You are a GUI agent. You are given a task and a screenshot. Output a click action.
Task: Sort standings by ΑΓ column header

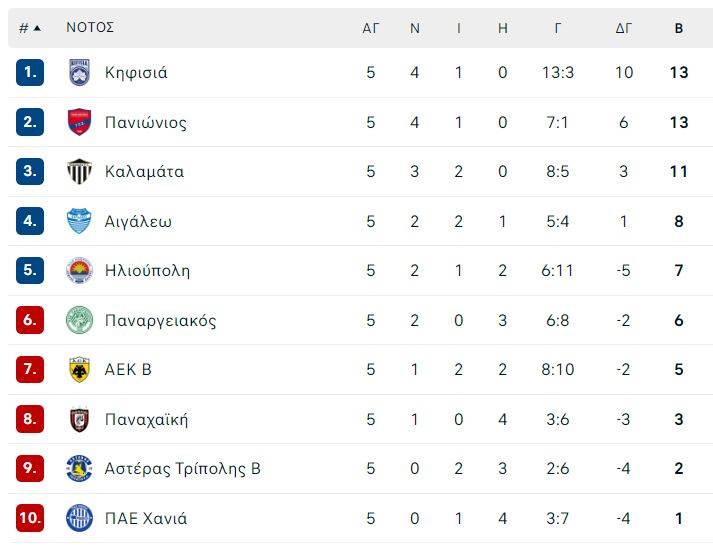pyautogui.click(x=371, y=28)
